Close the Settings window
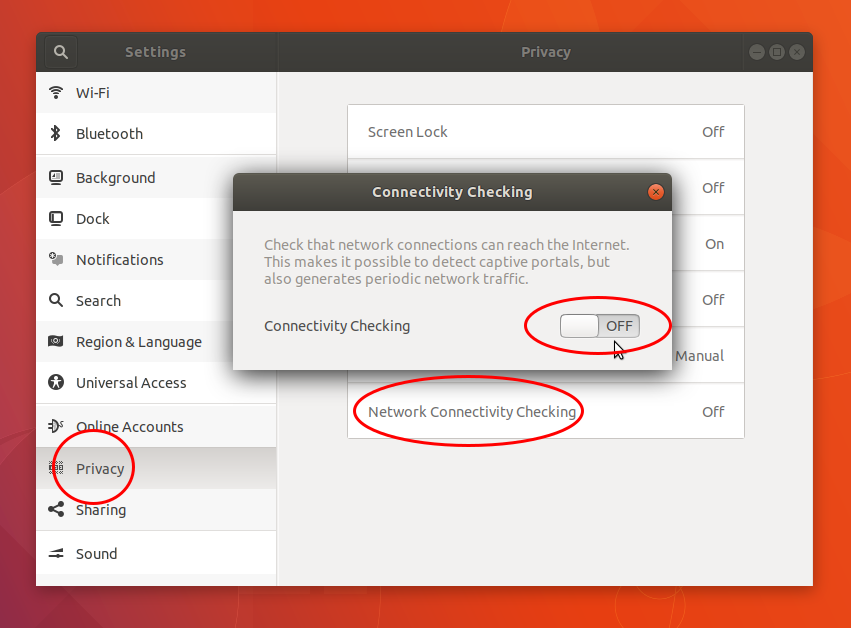This screenshot has width=851, height=628. coord(797,52)
